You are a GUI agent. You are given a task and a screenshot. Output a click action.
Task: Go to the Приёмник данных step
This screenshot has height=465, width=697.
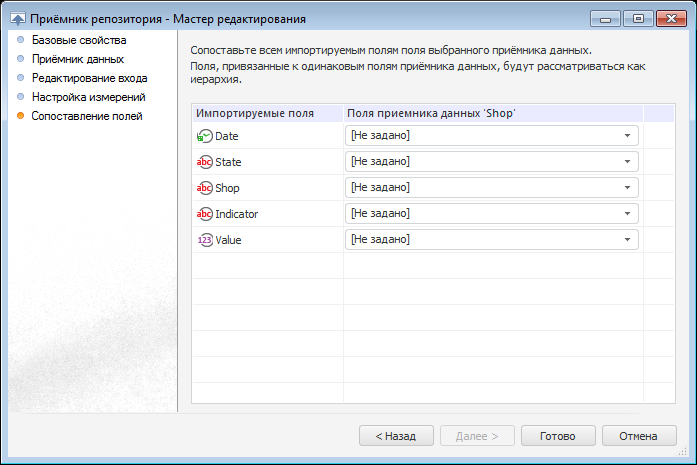(77, 59)
